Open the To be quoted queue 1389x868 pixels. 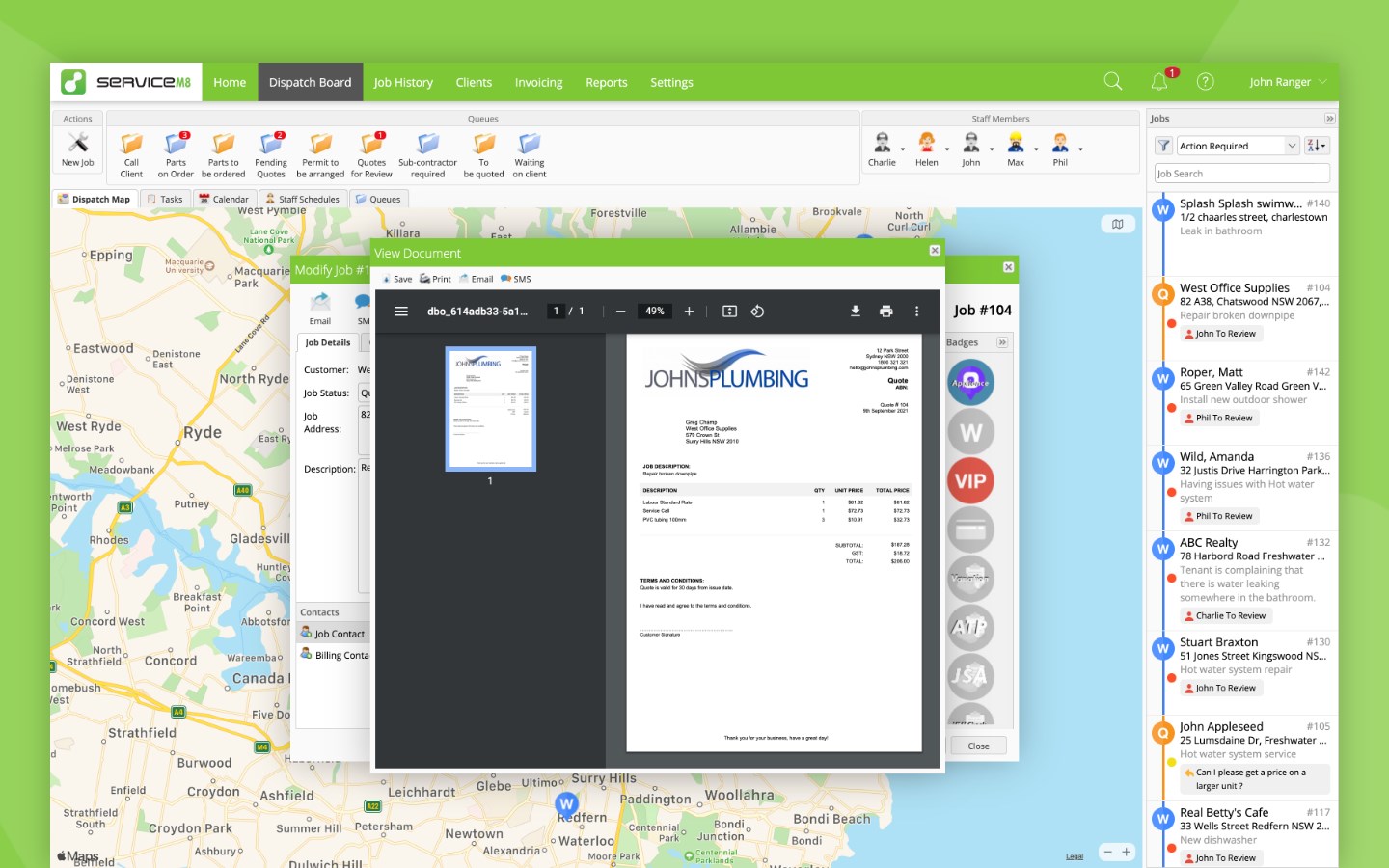pos(483,154)
